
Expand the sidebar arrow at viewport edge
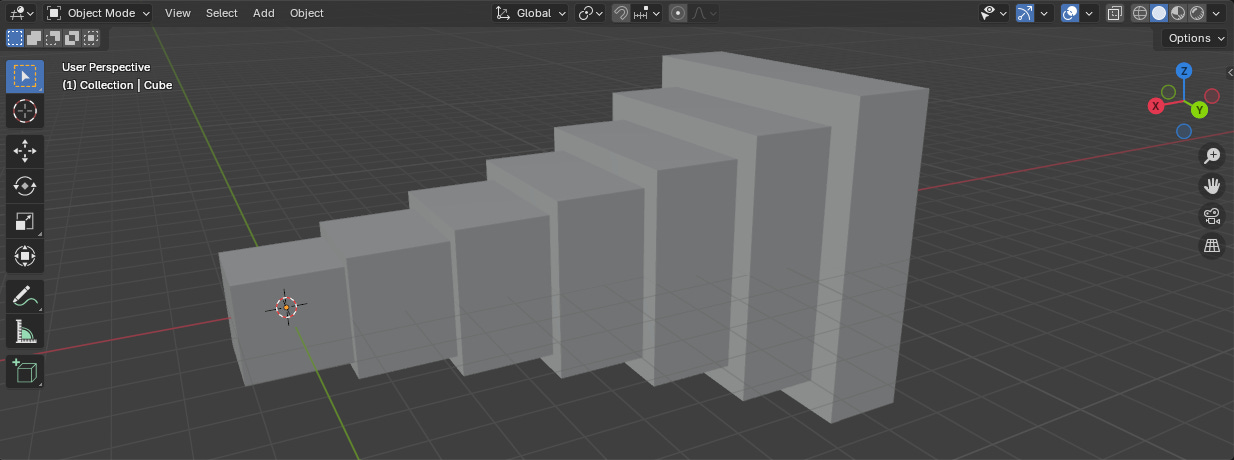[x=1229, y=72]
